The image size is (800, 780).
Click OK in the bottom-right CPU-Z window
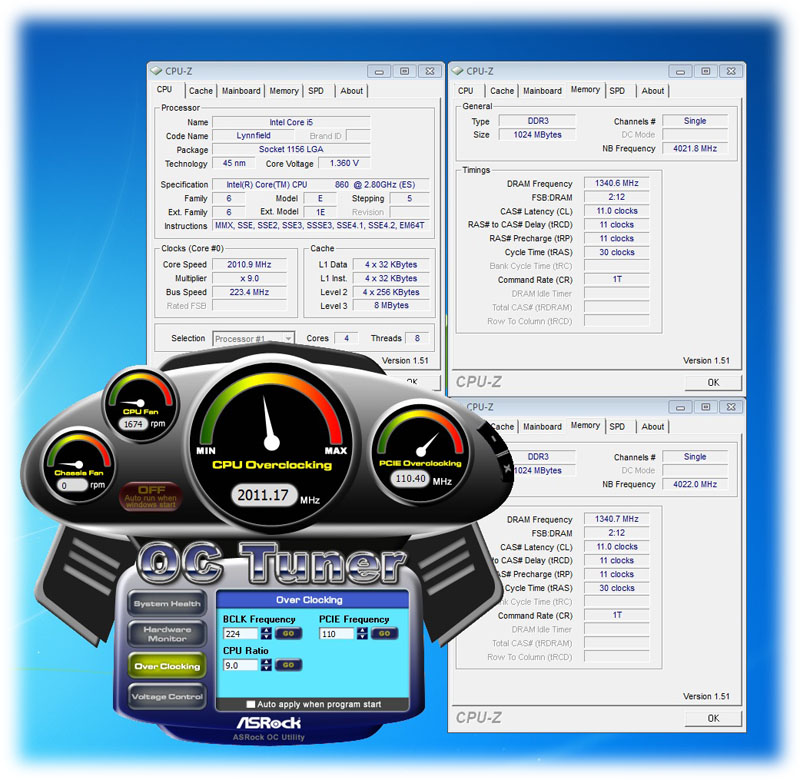point(712,717)
